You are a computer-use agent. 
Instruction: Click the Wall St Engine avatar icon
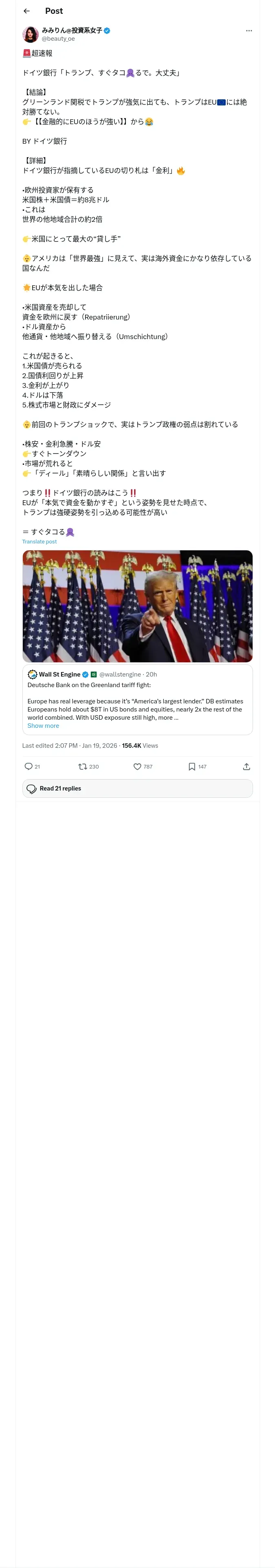click(x=32, y=675)
